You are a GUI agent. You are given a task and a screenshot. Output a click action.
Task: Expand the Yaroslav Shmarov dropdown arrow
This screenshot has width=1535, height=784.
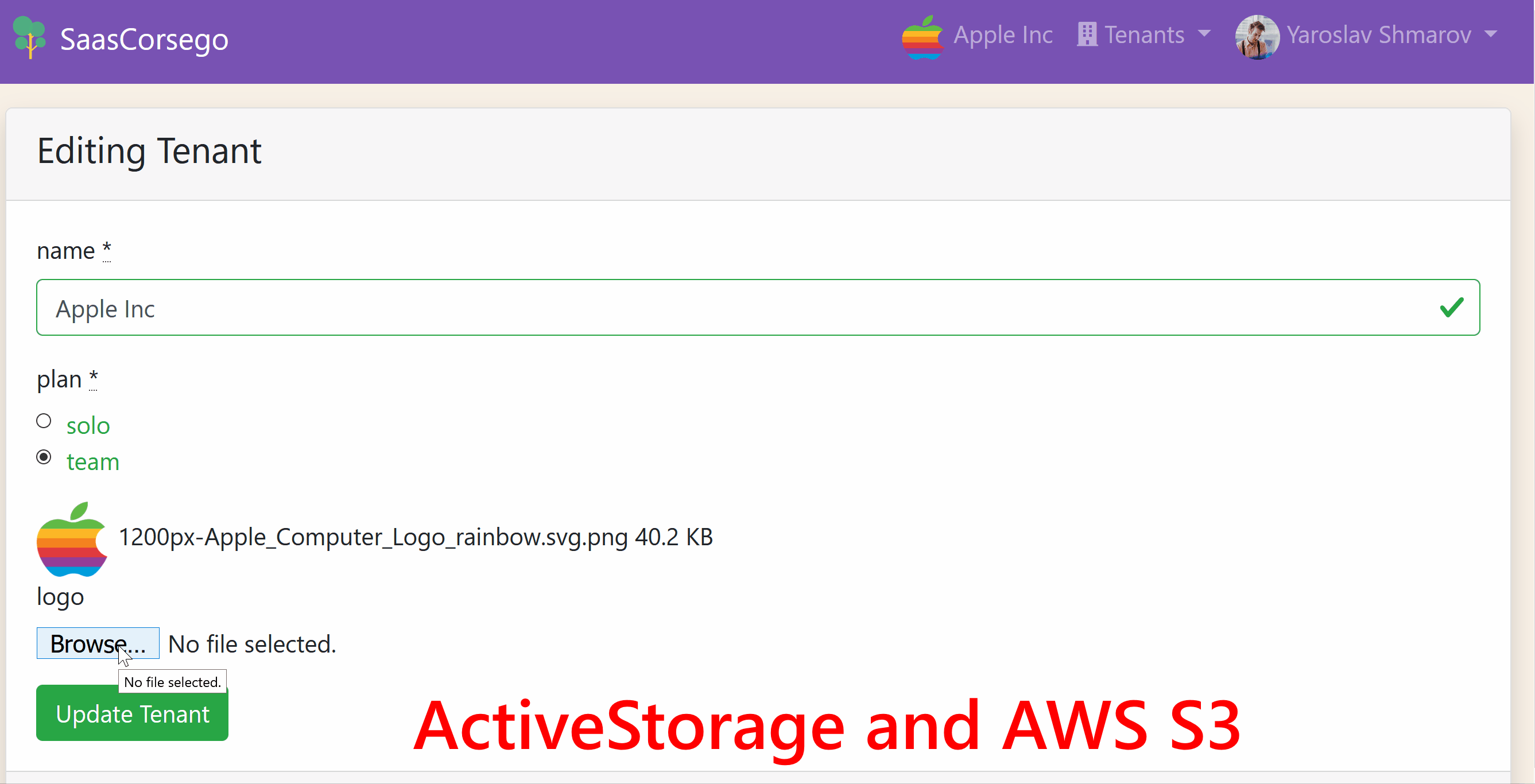tap(1491, 34)
